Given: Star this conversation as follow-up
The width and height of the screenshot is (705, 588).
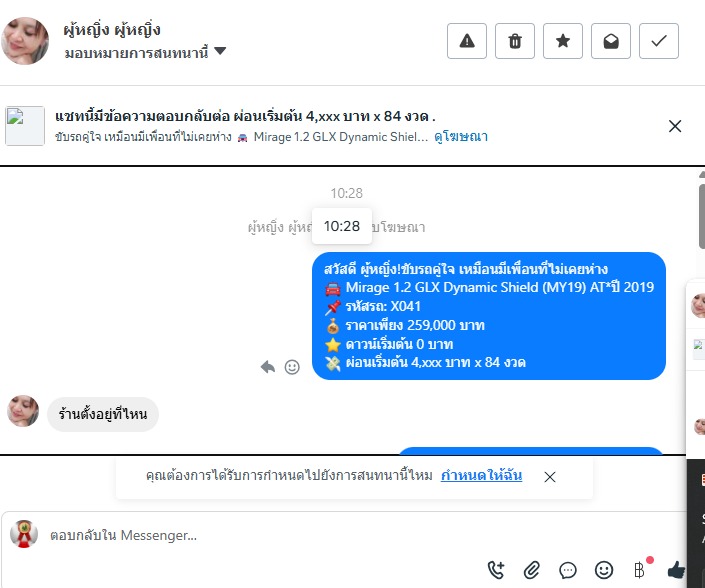Looking at the screenshot, I should 562,41.
